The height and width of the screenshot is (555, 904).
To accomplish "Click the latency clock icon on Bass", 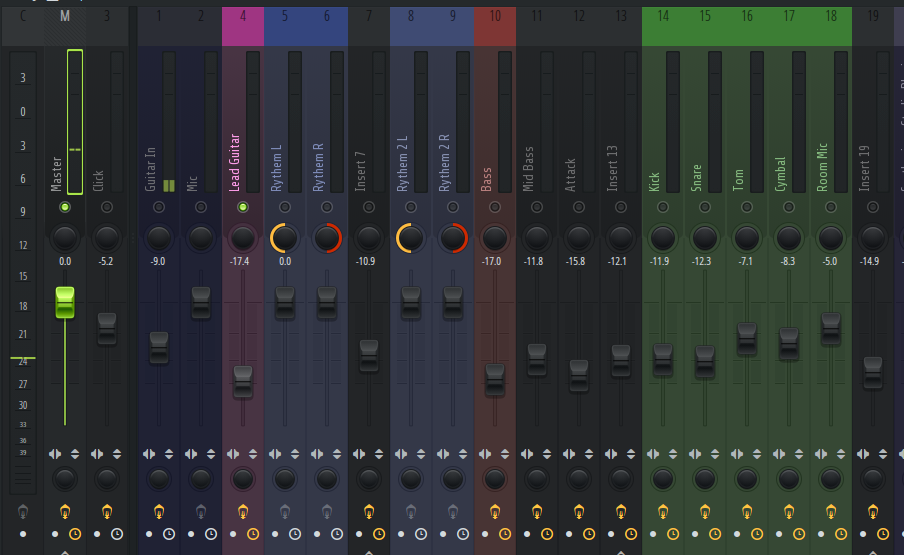I will coord(504,534).
